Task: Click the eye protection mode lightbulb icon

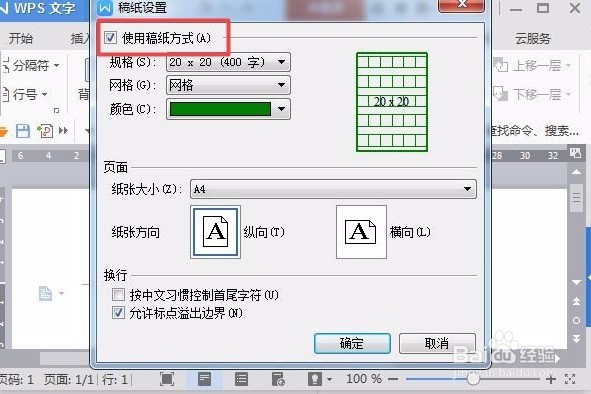Action: [315, 379]
